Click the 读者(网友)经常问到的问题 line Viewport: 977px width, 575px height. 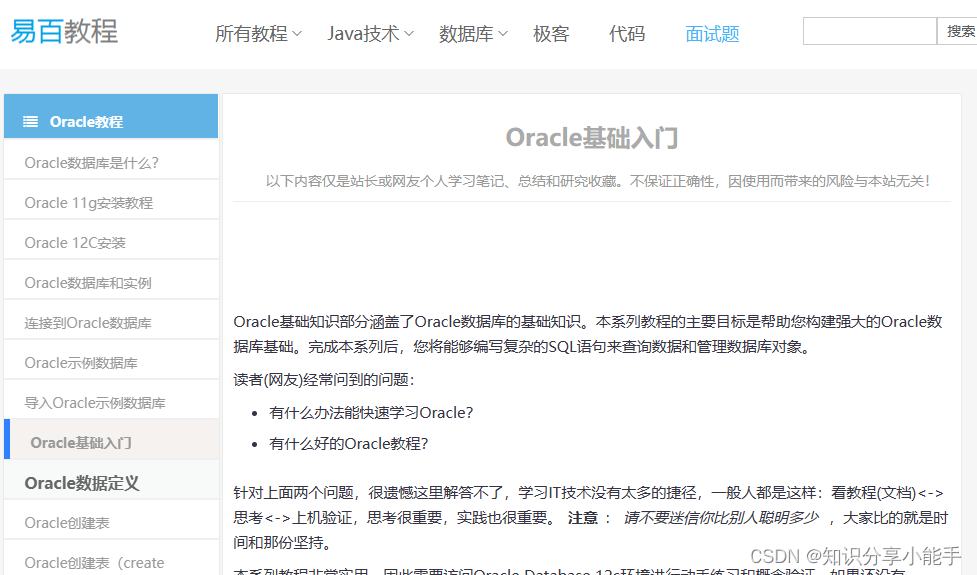[x=323, y=379]
